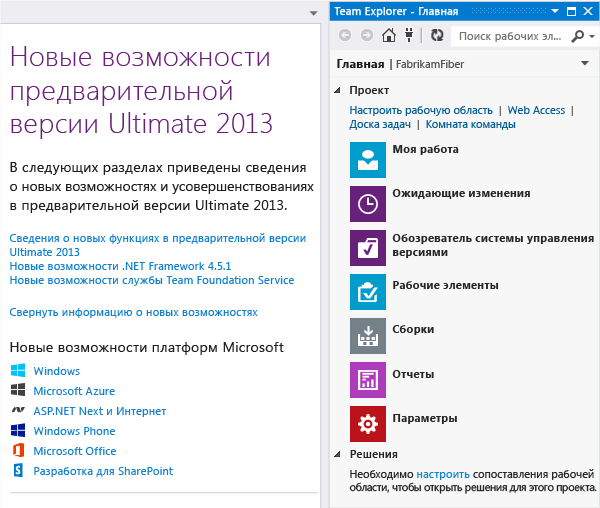
Task: Select the Сборки label
Action: (413, 329)
